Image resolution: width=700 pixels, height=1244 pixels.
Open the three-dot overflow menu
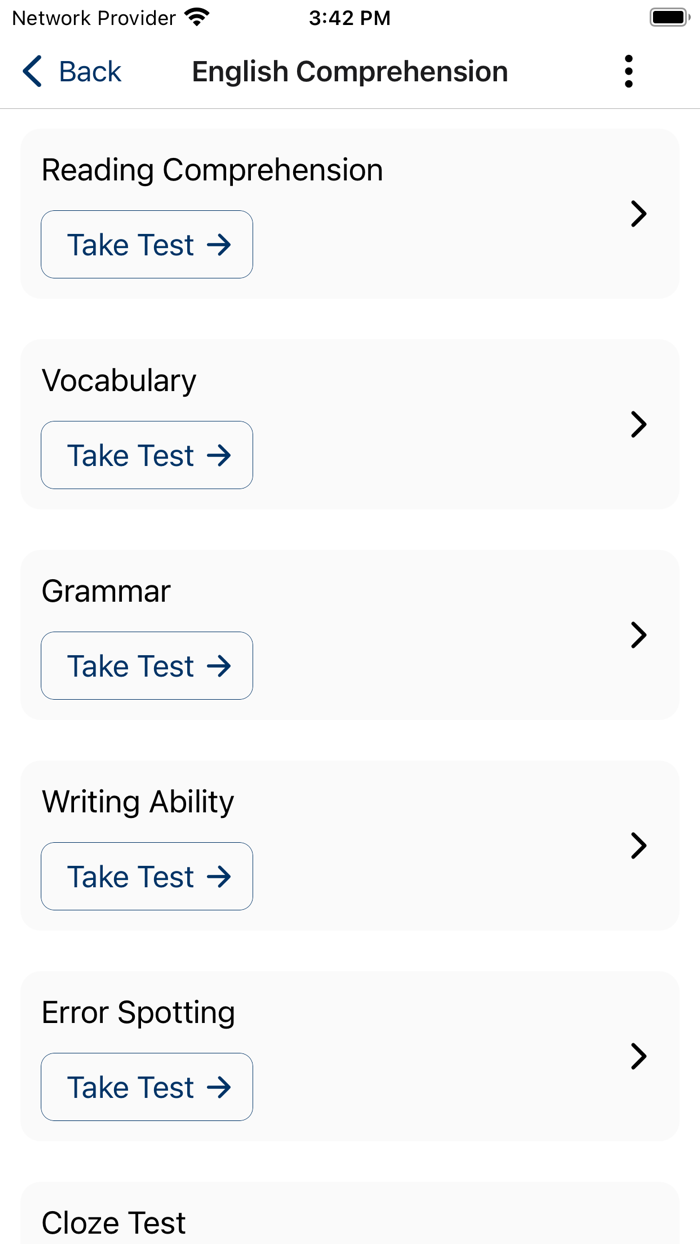click(629, 71)
